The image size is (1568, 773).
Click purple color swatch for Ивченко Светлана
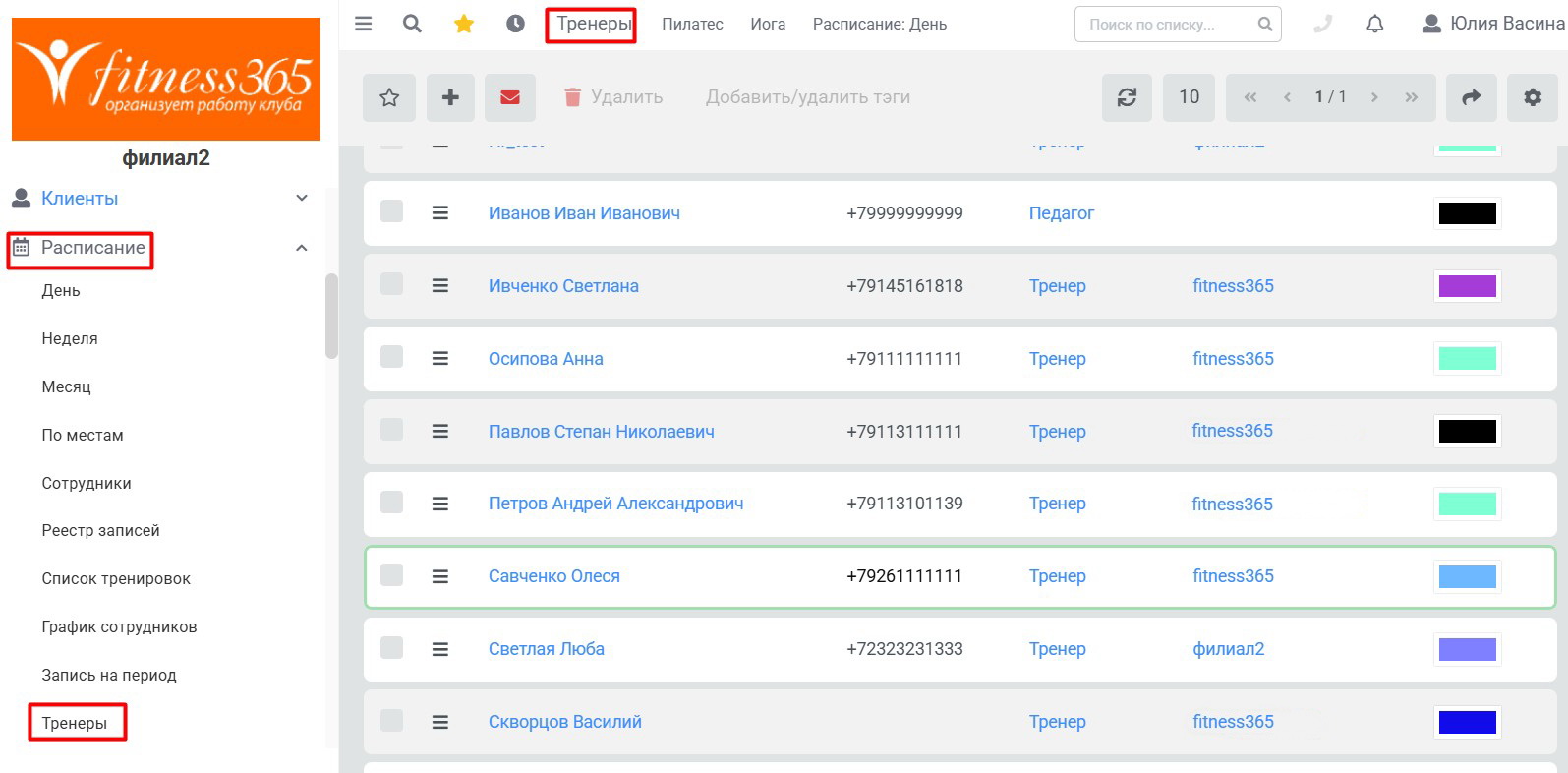[1468, 286]
